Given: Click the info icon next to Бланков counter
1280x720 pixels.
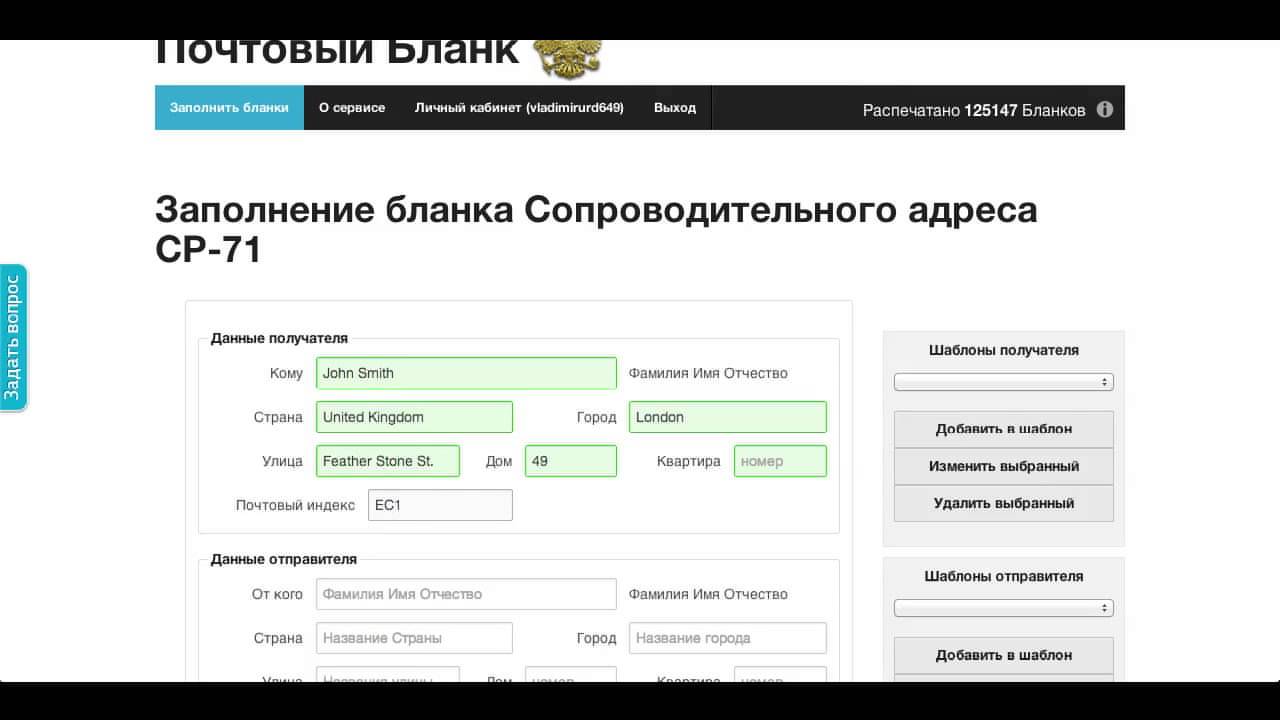Looking at the screenshot, I should coord(1104,110).
